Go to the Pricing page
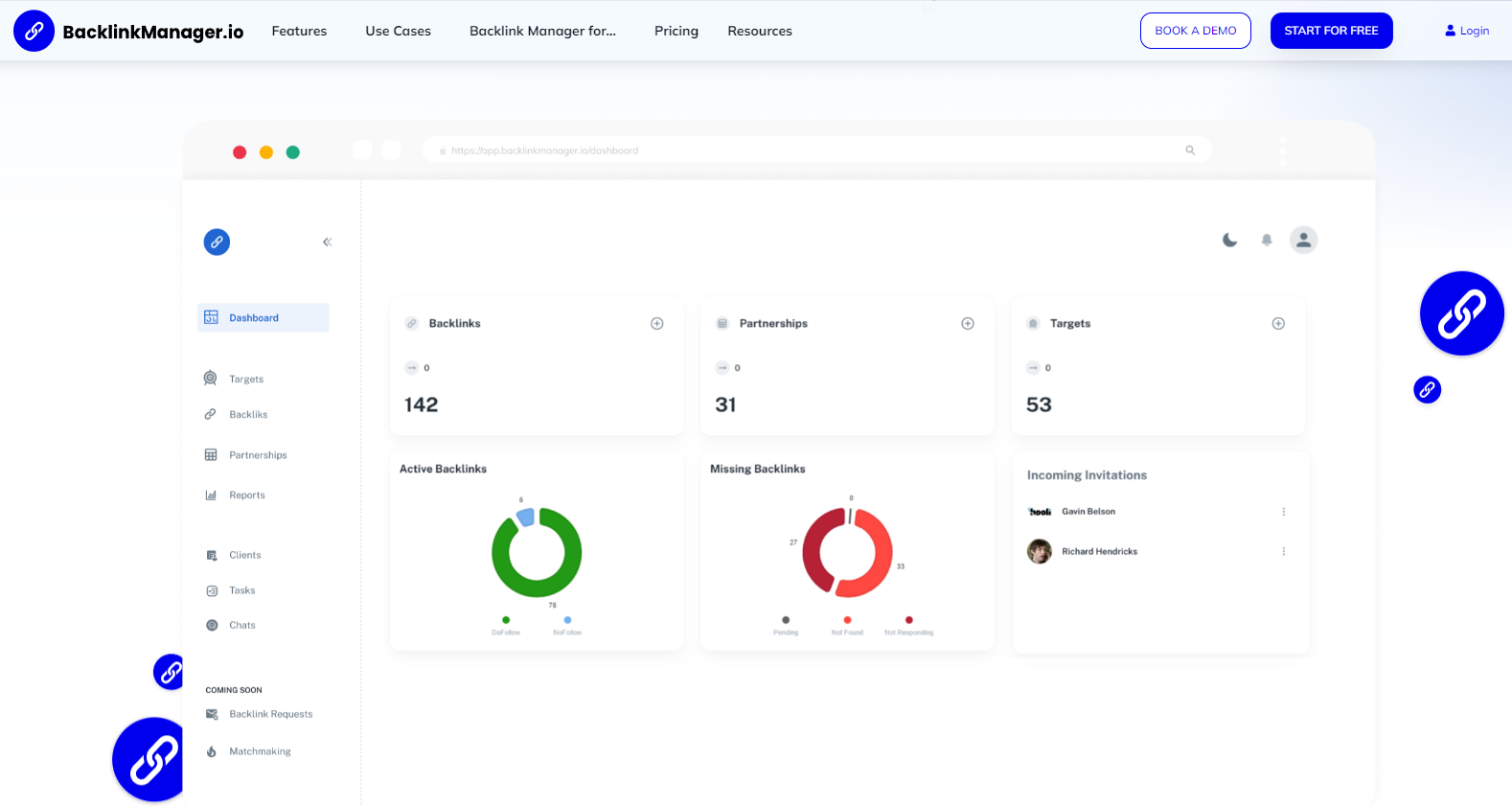Screen dimensions: 1512x806 click(676, 31)
